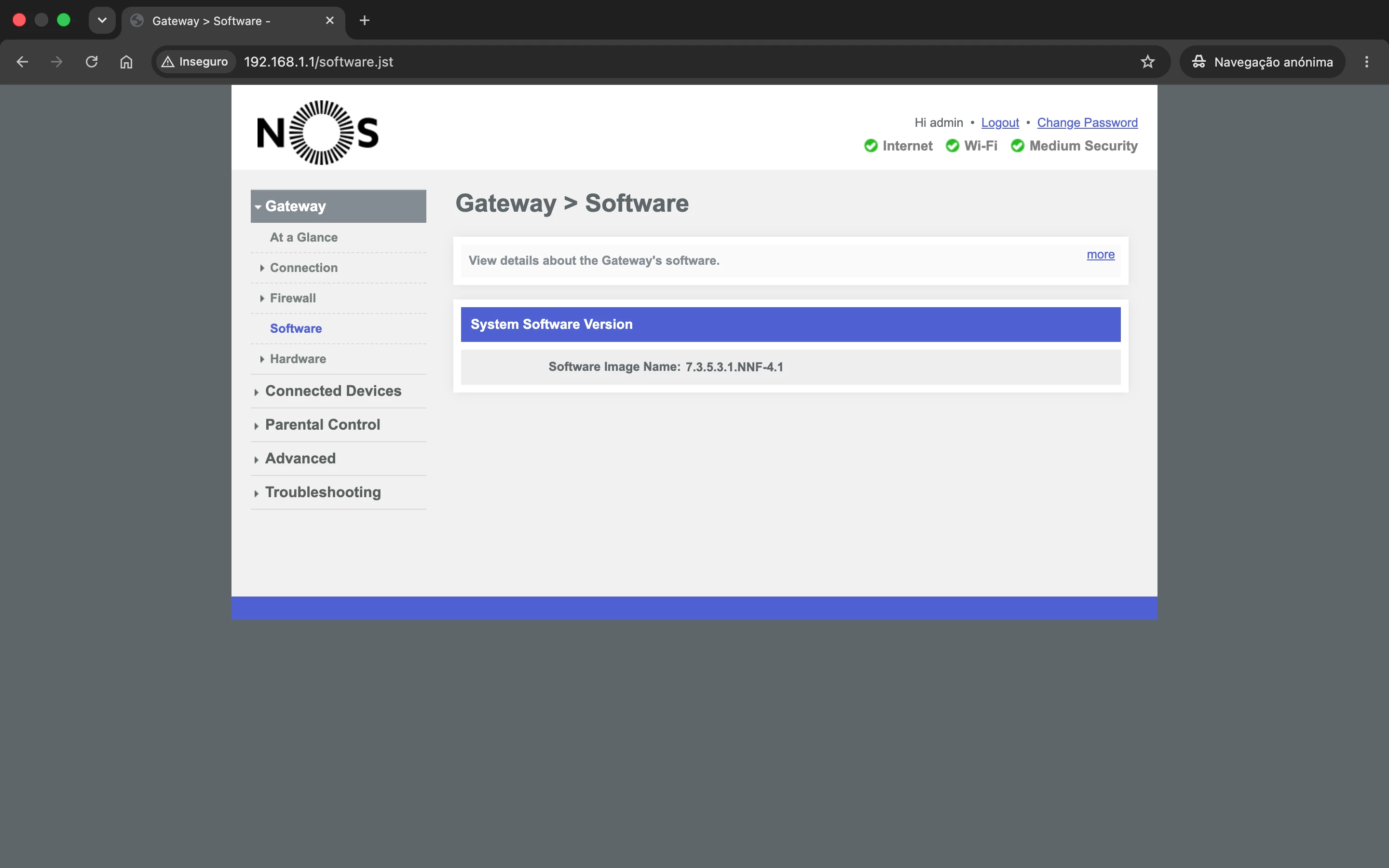Expand the Connection submenu
The height and width of the screenshot is (868, 1389).
point(304,268)
